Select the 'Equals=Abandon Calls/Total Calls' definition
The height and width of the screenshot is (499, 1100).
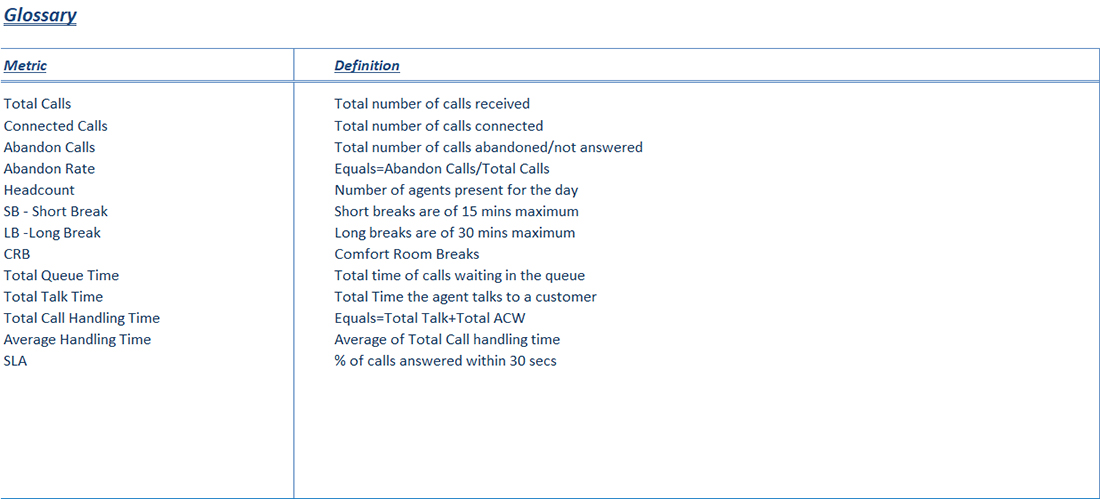pyautogui.click(x=442, y=168)
